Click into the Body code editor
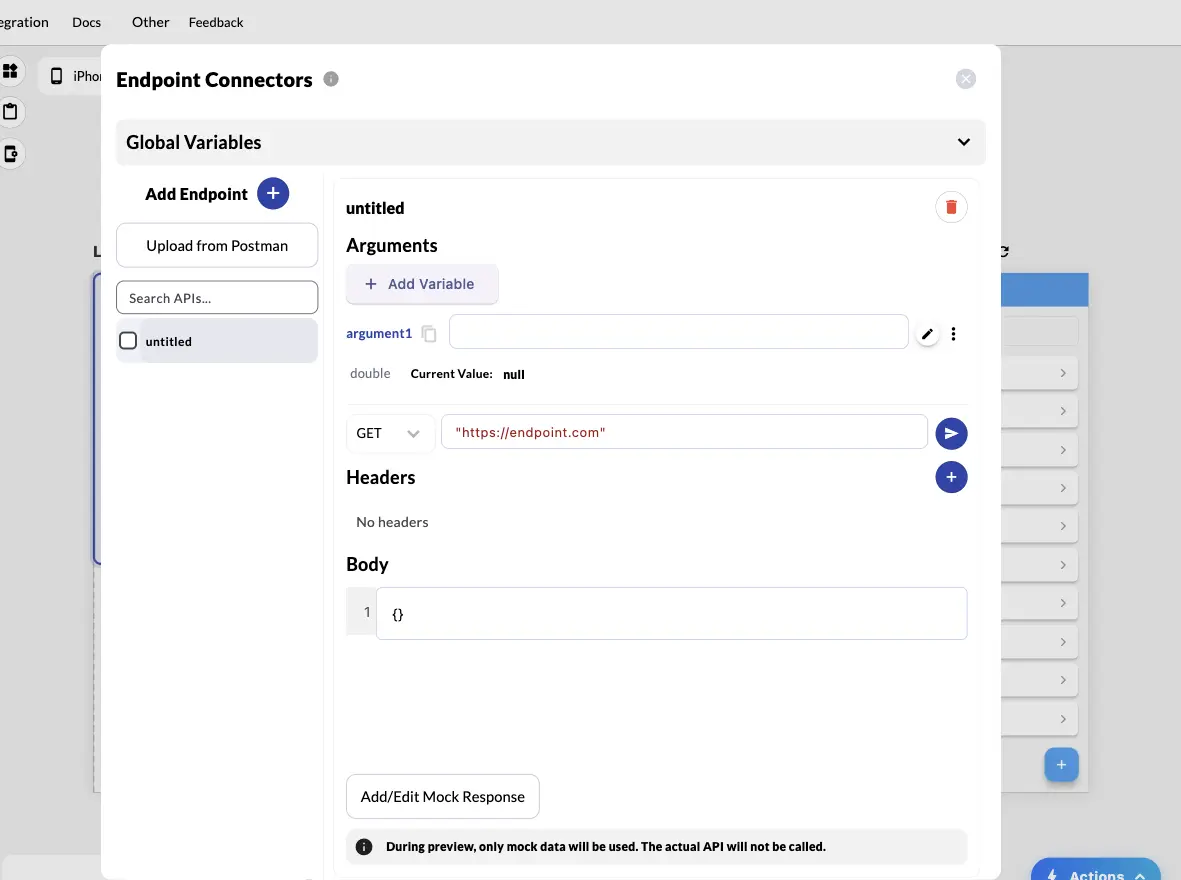This screenshot has width=1181, height=880. (x=671, y=613)
